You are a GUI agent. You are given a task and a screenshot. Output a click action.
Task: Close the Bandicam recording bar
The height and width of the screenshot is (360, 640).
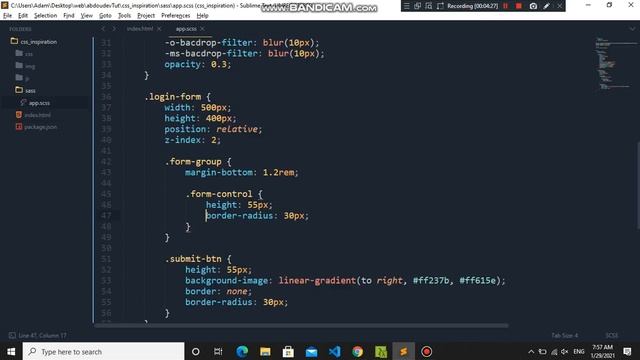(560, 6)
